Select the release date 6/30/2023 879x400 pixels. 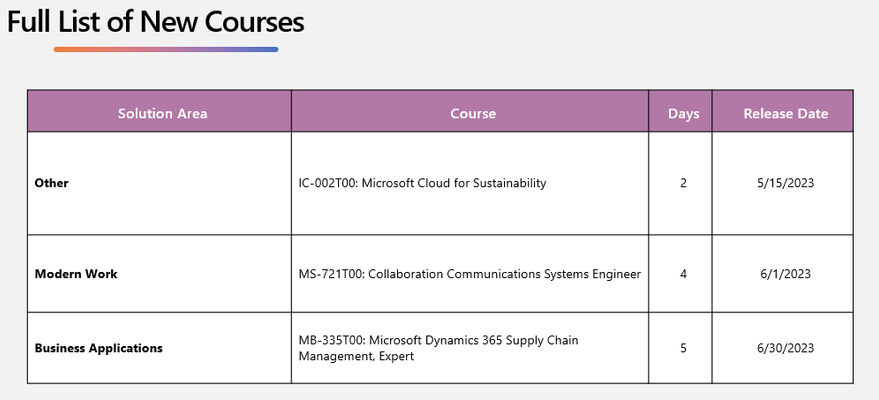tap(785, 348)
